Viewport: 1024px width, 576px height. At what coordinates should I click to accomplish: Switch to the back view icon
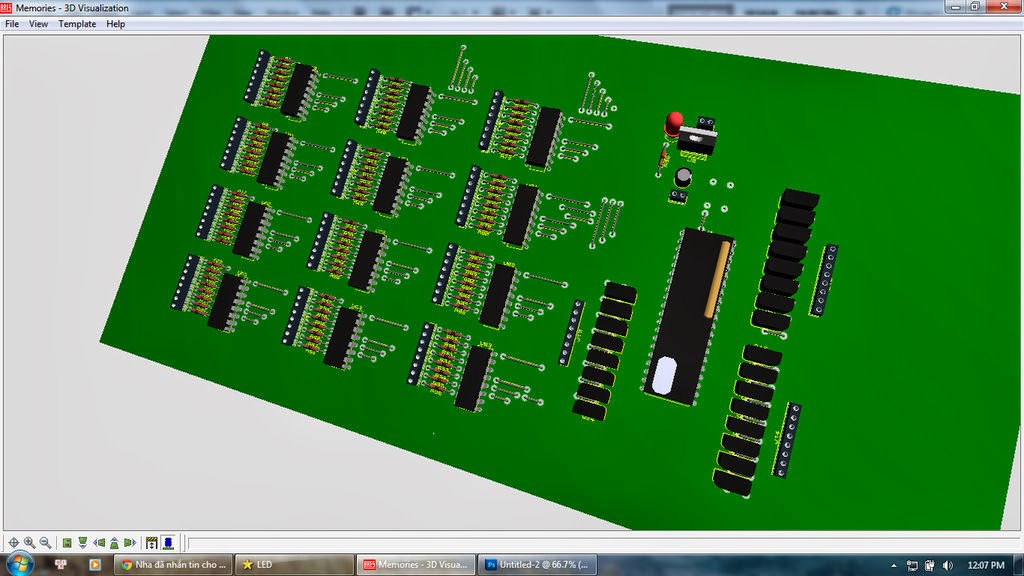point(114,543)
